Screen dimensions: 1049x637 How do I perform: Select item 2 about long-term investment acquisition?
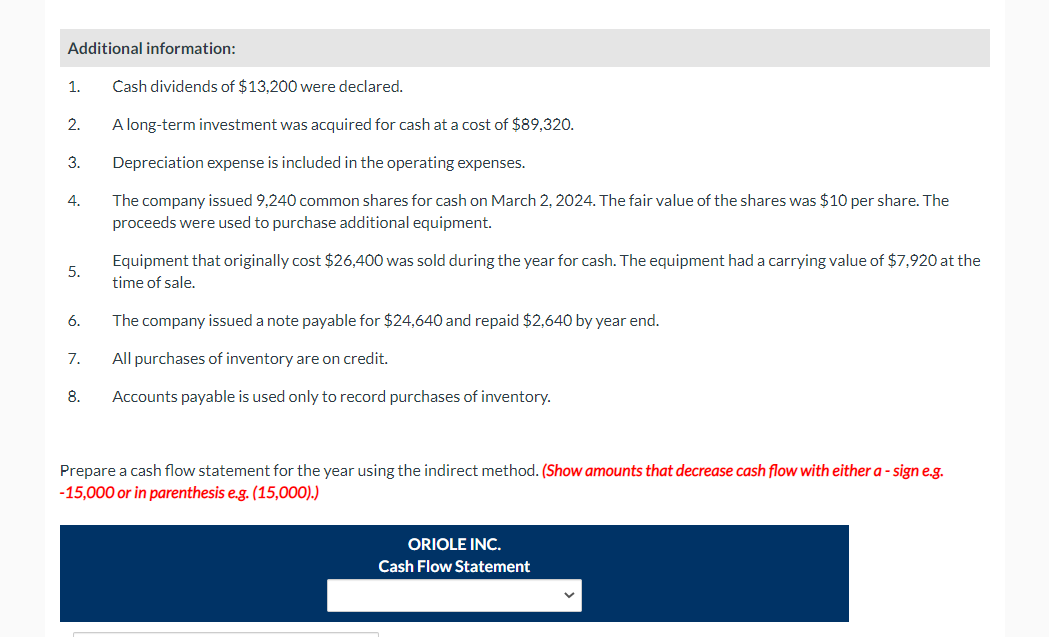tap(343, 124)
